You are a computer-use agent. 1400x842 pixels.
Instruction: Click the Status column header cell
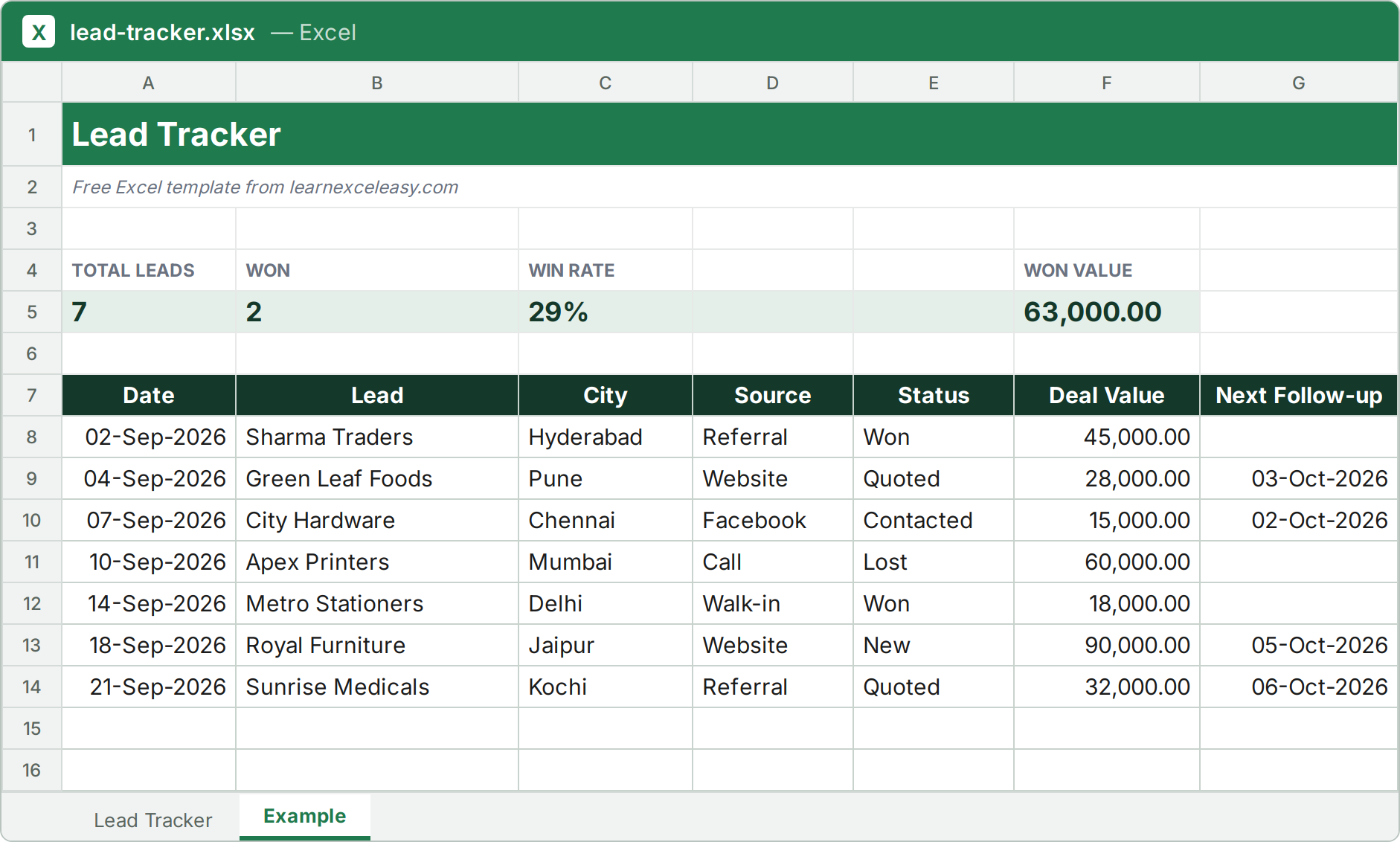(x=934, y=395)
